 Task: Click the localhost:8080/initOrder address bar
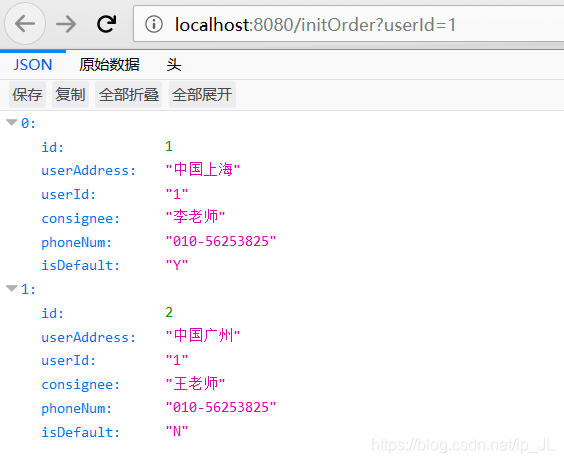348,24
